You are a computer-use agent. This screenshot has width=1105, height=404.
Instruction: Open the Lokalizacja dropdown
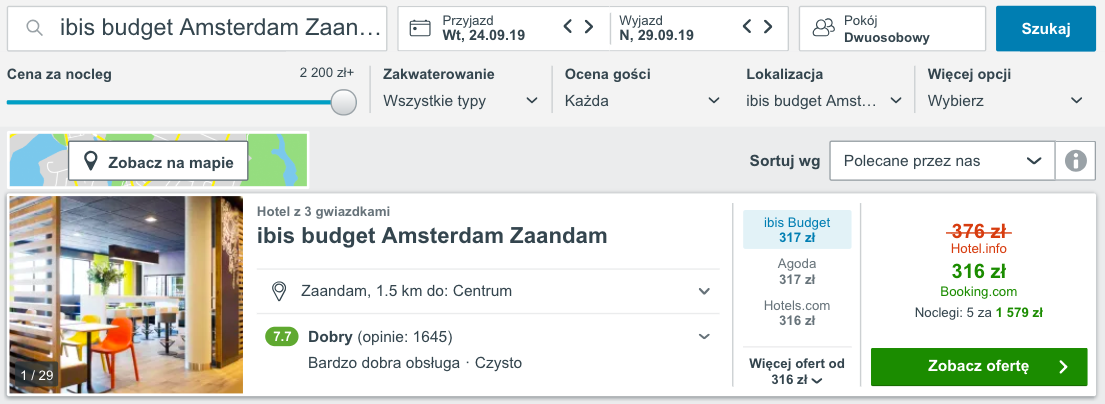pyautogui.click(x=824, y=101)
